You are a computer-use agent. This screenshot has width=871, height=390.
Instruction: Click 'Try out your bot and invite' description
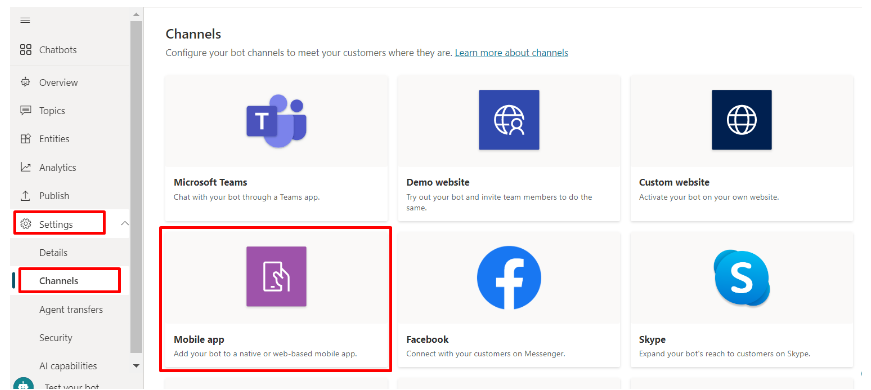499,203
